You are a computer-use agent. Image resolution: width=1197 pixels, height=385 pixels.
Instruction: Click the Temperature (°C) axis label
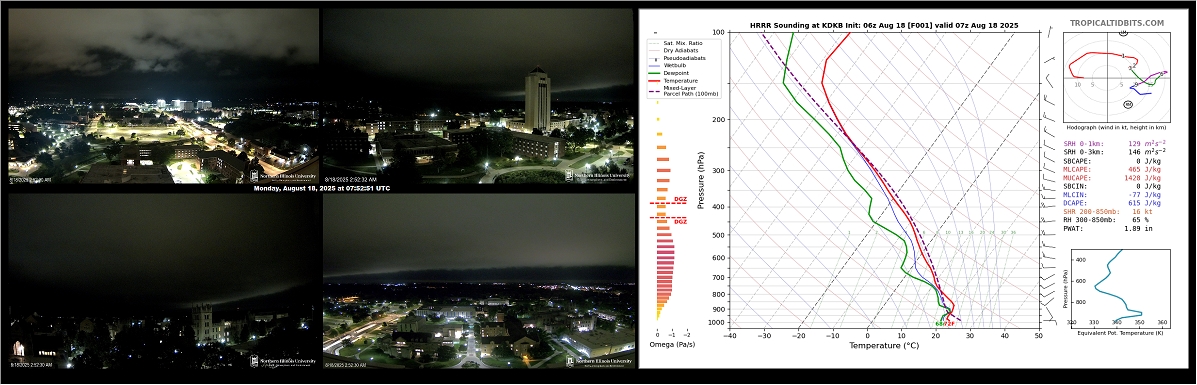[884, 345]
